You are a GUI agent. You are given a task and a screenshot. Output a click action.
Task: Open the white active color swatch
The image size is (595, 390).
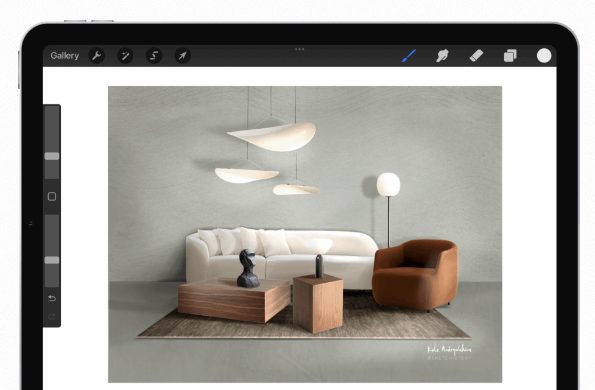click(x=544, y=55)
